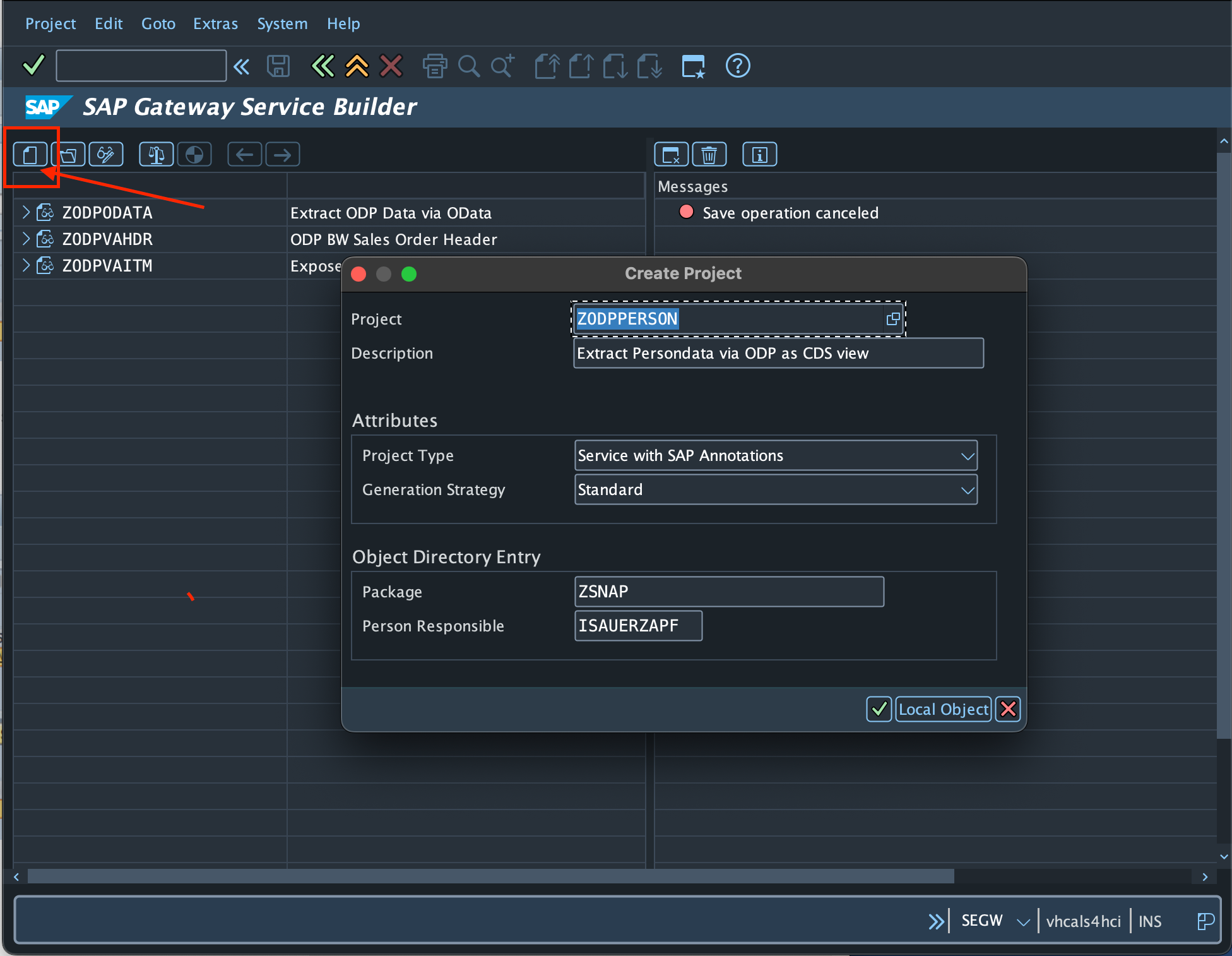Click the horizontal scrollbar at bottom
Screen dimensions: 1232x956
(490, 876)
